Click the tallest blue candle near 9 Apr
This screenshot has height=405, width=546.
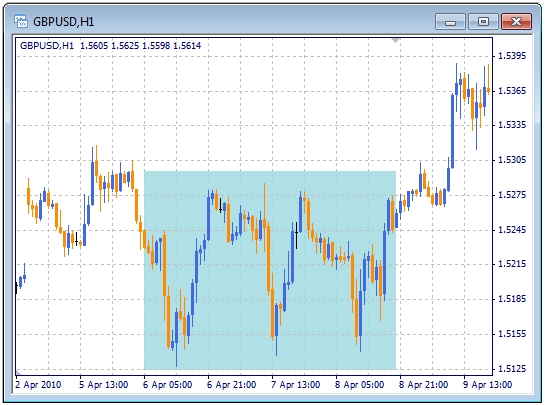coord(452,131)
